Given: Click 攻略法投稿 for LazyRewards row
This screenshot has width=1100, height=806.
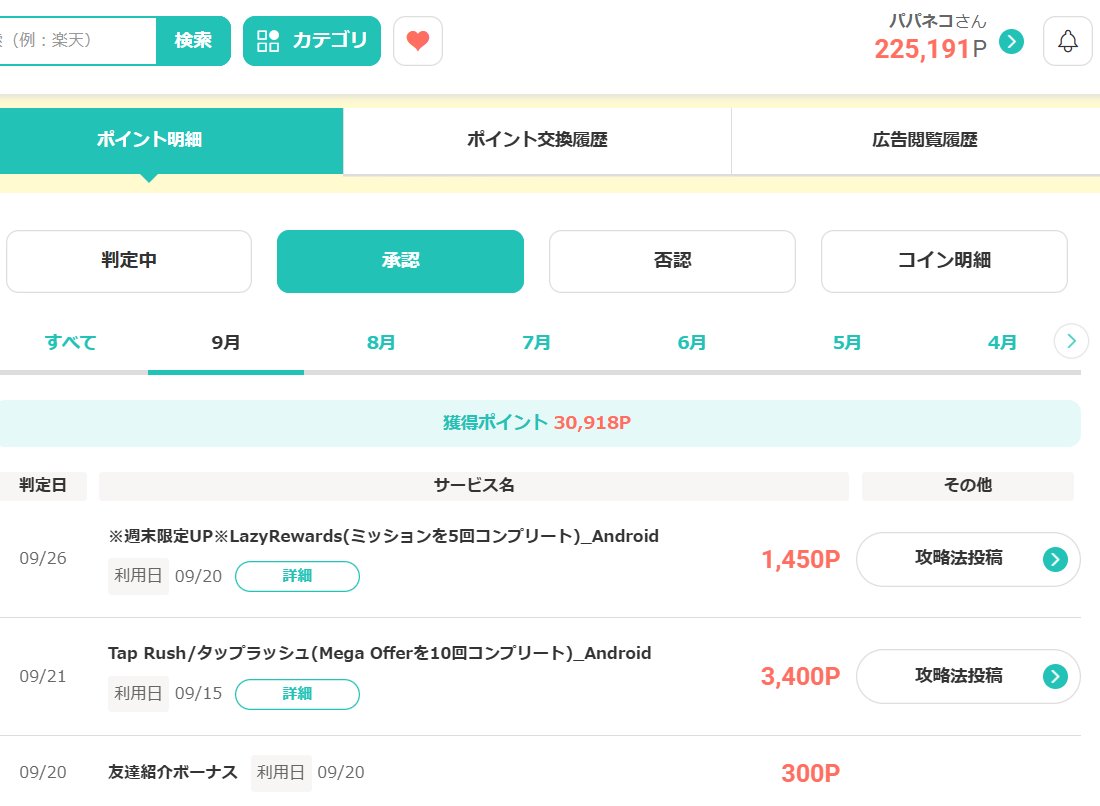Looking at the screenshot, I should (x=968, y=559).
